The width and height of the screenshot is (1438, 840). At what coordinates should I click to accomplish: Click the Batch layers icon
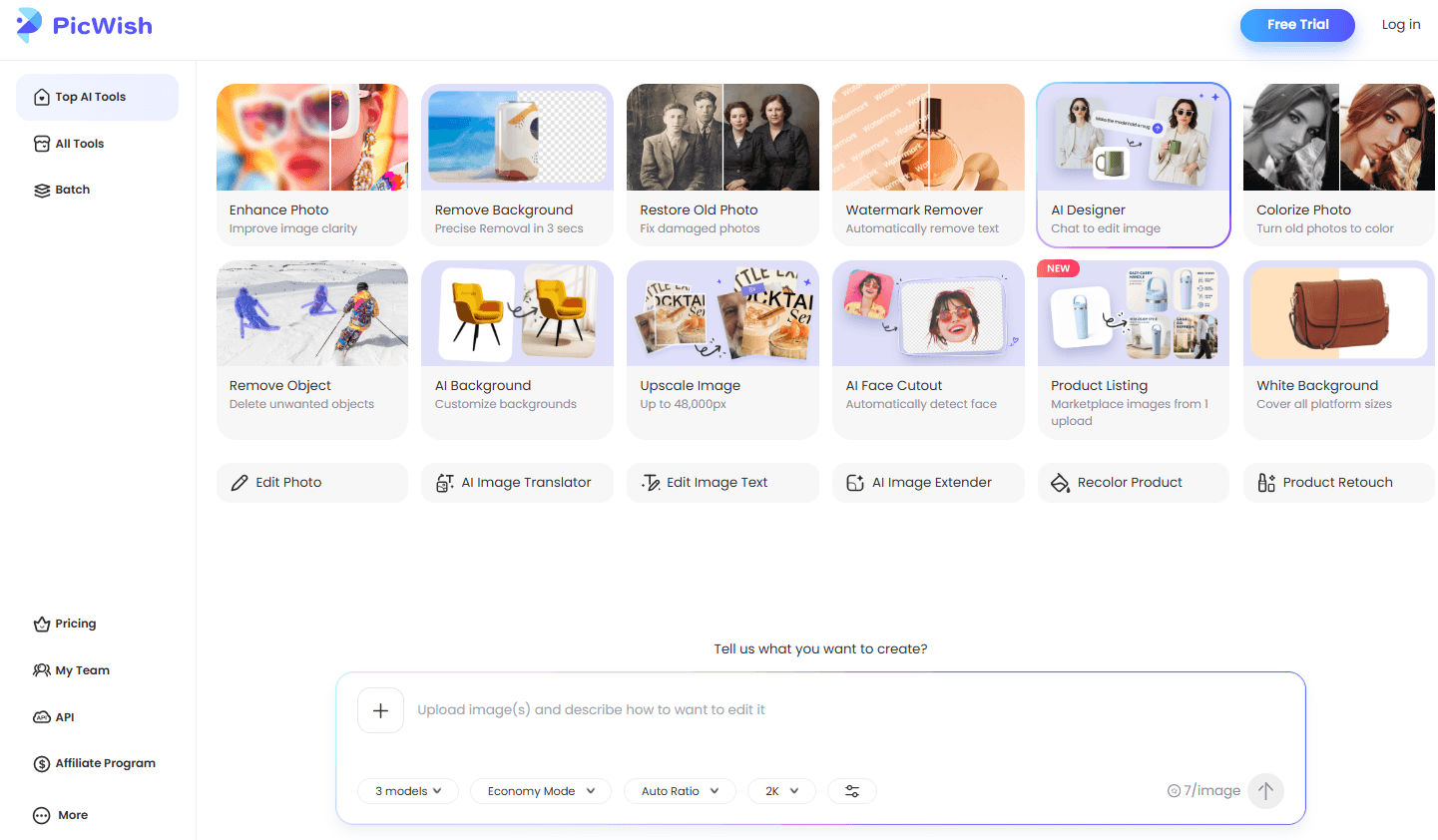click(x=42, y=191)
